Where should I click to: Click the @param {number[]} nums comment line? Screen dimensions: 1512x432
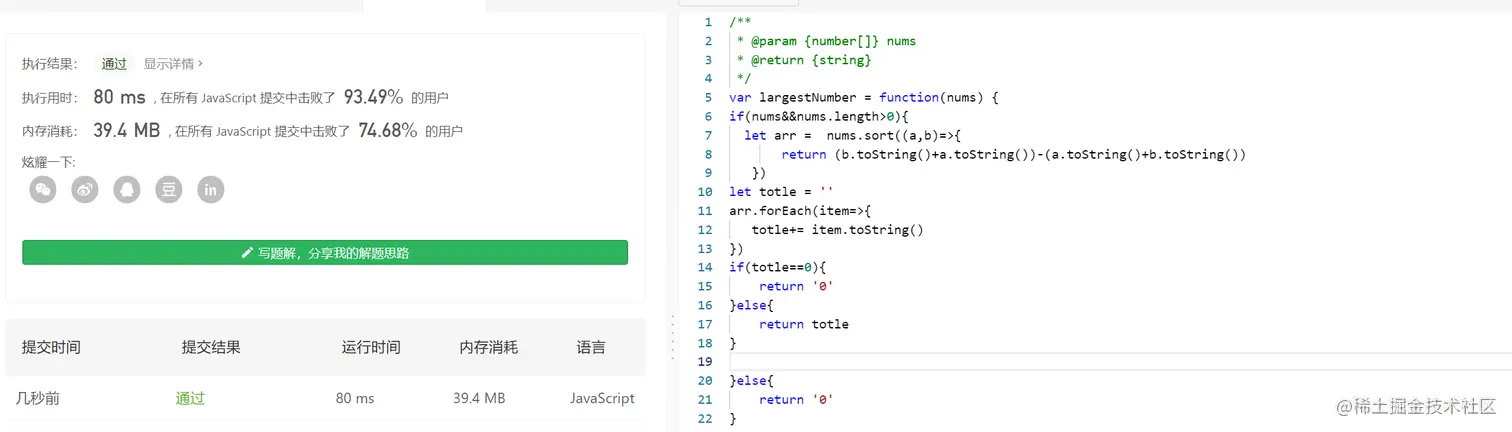coord(826,41)
